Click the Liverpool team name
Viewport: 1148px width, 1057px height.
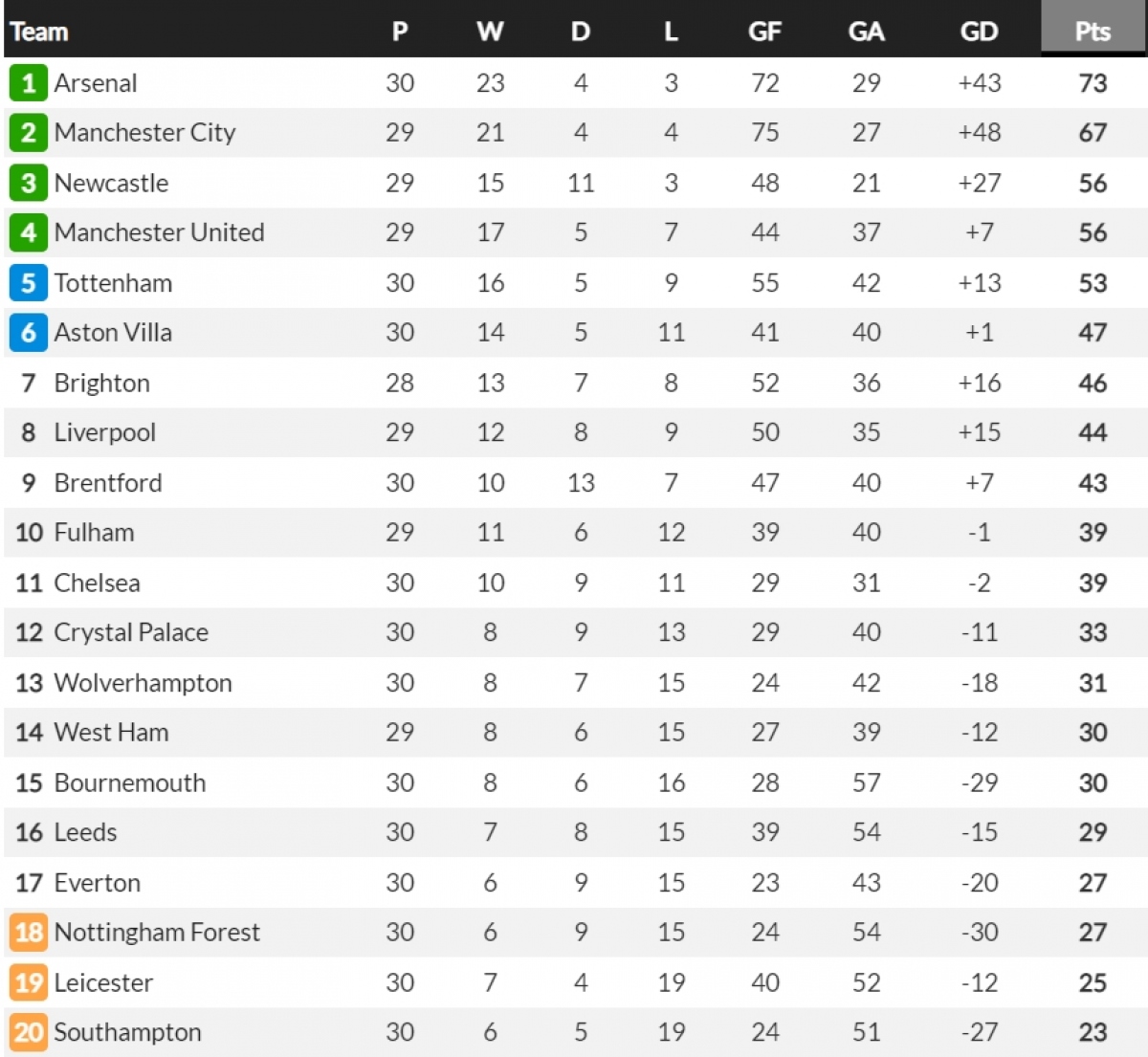[104, 432]
